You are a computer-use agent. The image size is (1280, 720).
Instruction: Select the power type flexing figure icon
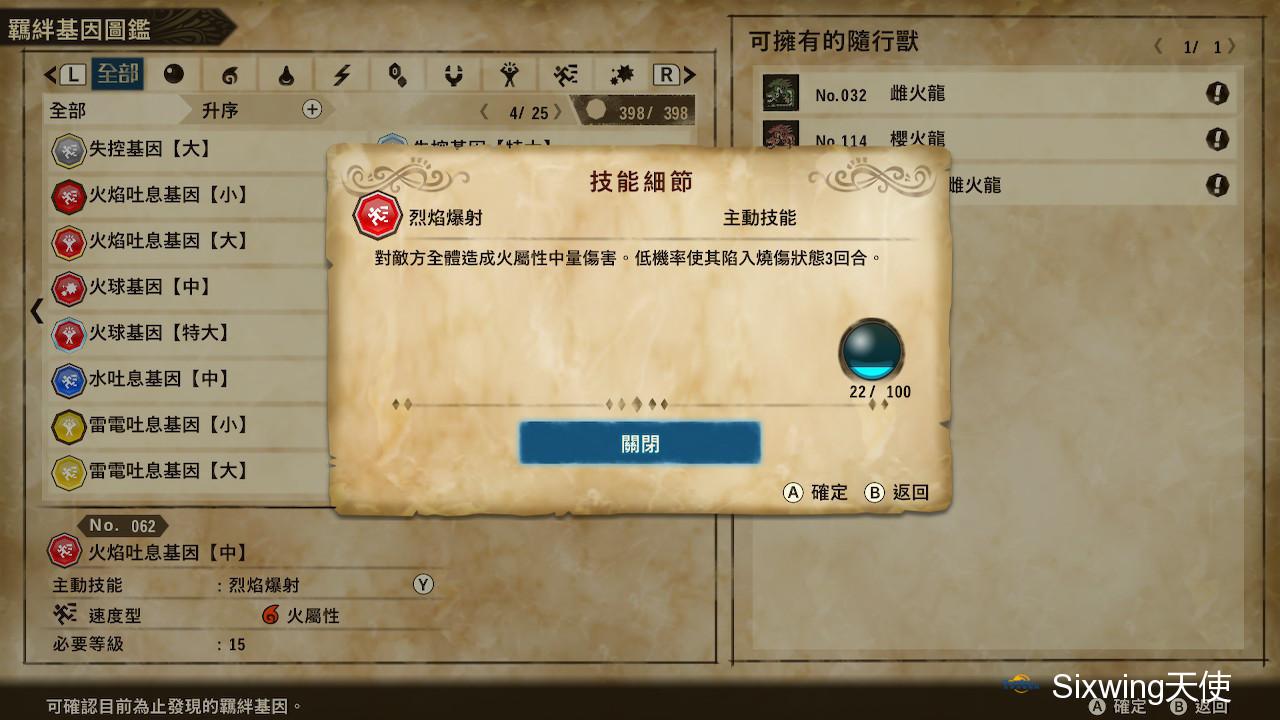(510, 75)
